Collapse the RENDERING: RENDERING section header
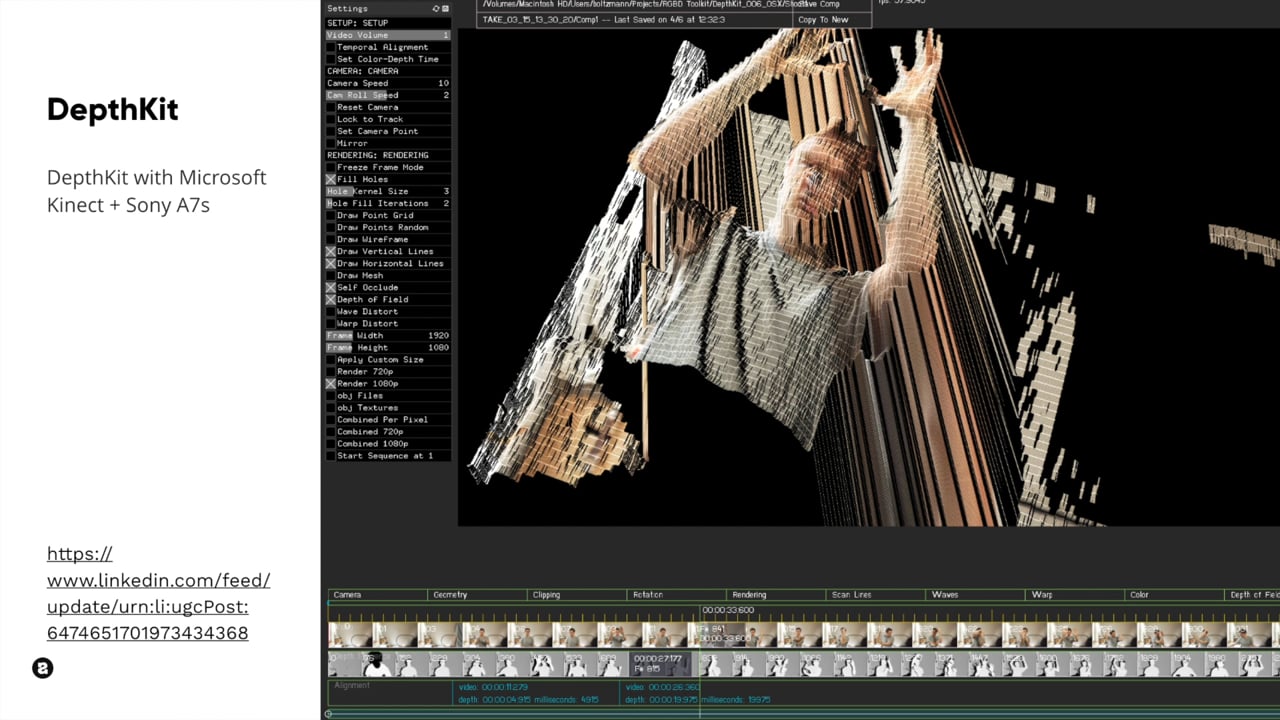Viewport: 1280px width, 720px height. [388, 155]
